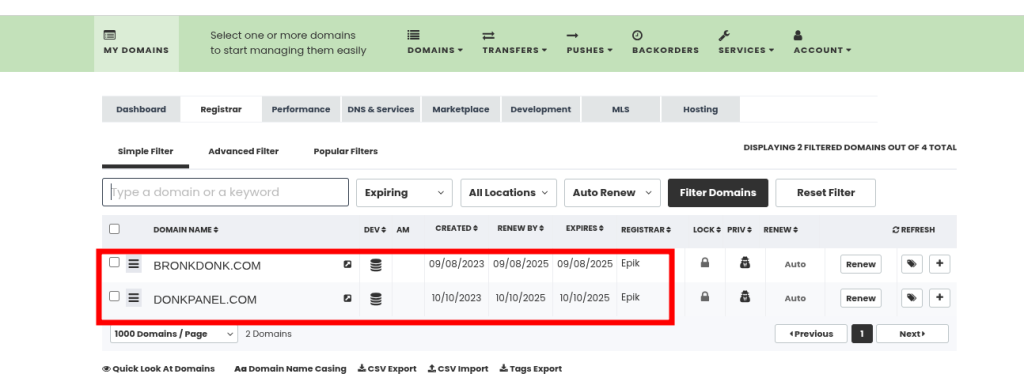Click the Filter Domains button
Viewport: 1024px width, 389px height.
(718, 193)
